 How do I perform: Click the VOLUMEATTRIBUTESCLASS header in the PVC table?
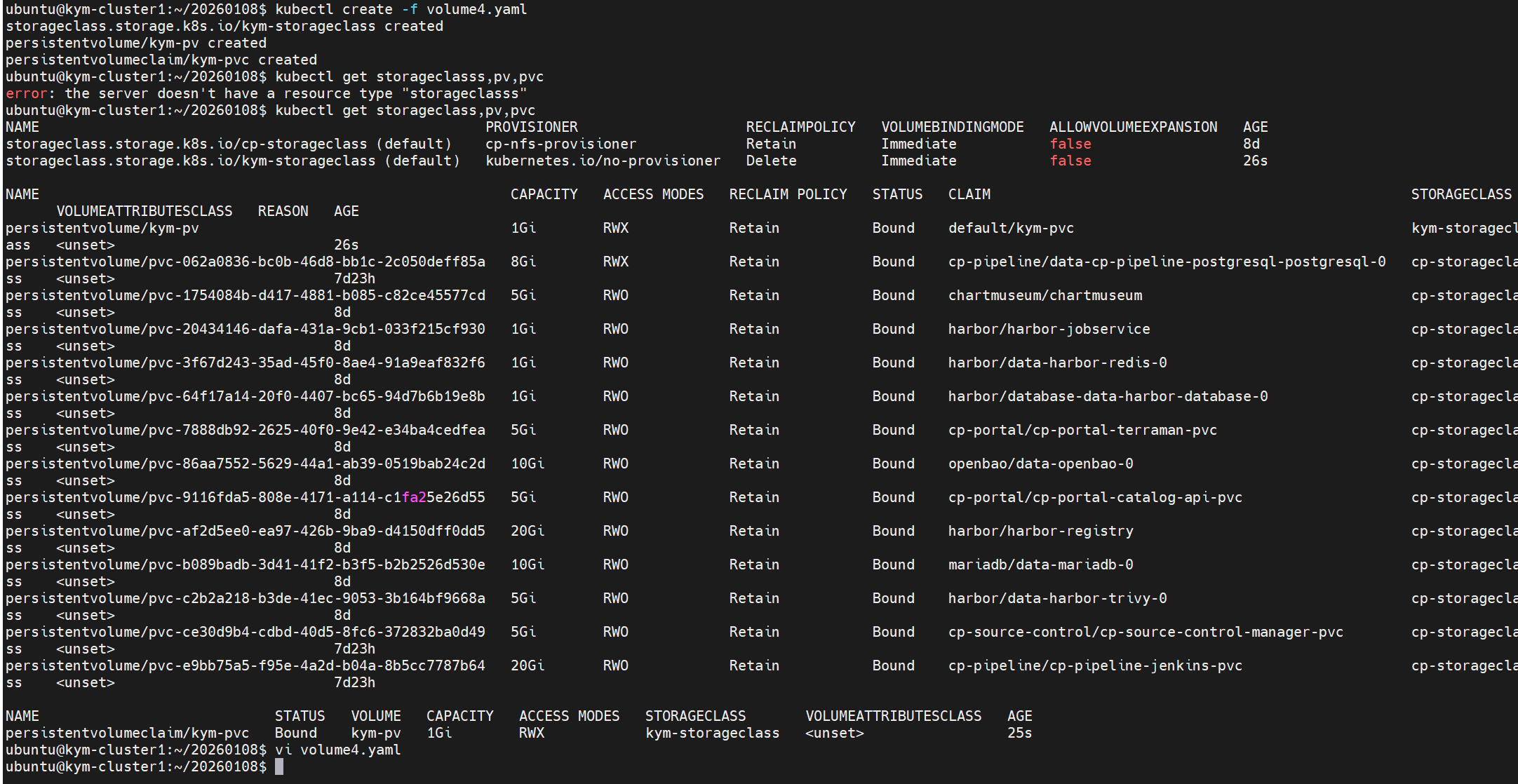[893, 716]
